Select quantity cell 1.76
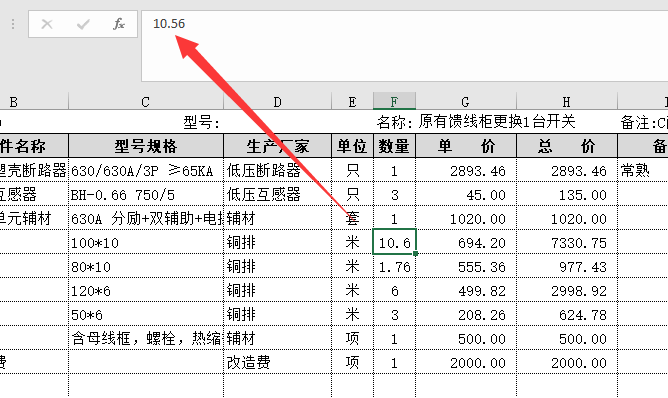The width and height of the screenshot is (668, 398). coord(394,267)
